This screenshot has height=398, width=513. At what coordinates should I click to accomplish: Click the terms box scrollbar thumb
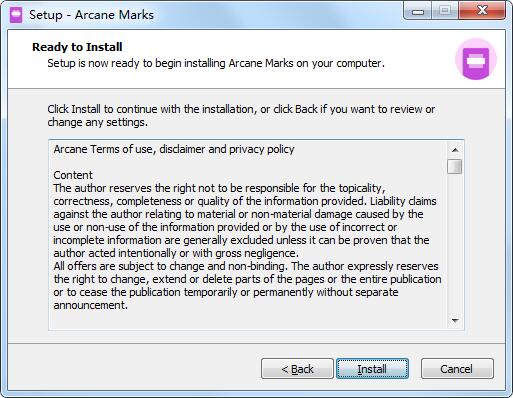click(x=455, y=166)
